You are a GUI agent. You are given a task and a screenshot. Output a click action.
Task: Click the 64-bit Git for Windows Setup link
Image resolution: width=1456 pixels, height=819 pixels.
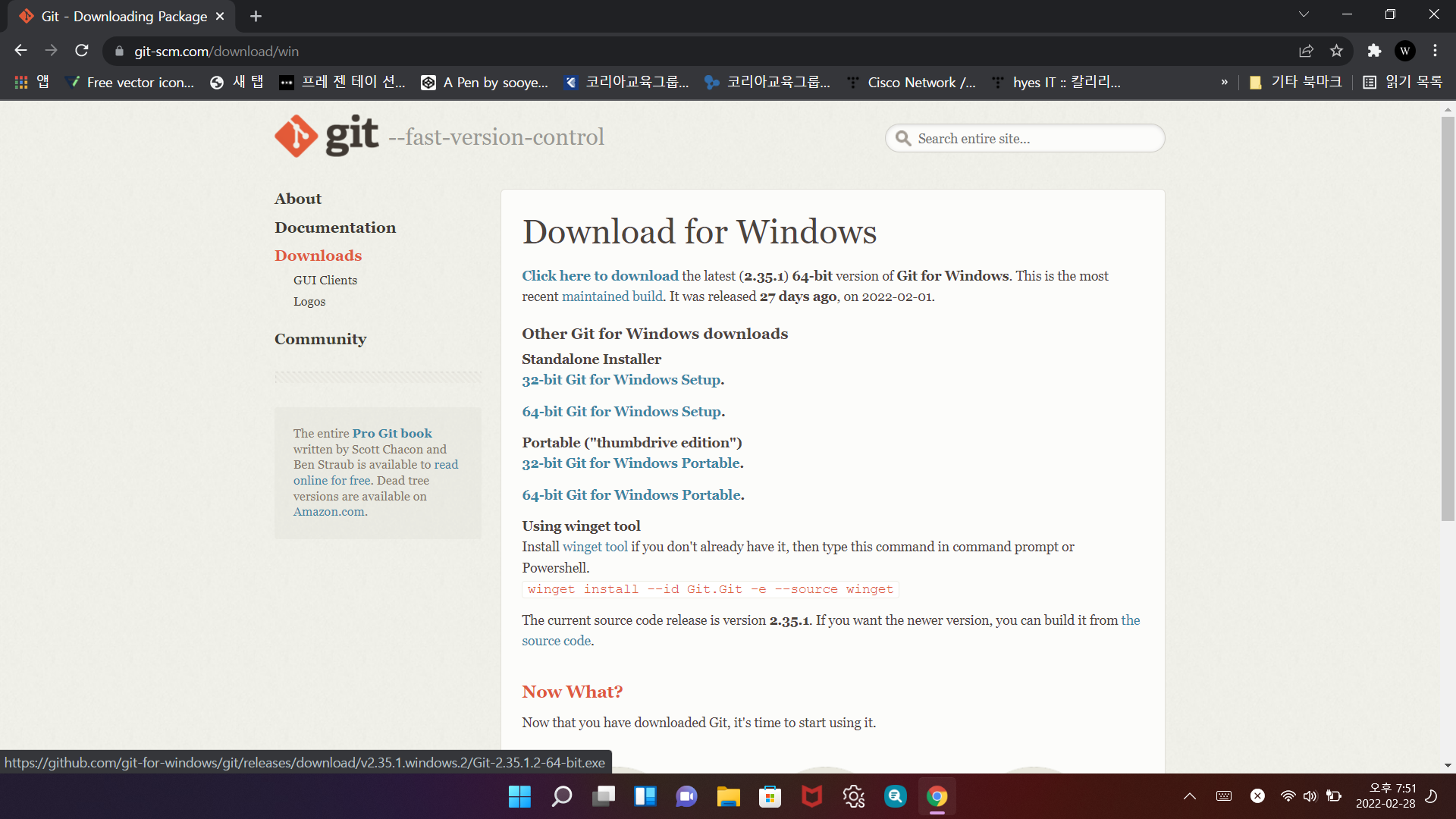(621, 412)
